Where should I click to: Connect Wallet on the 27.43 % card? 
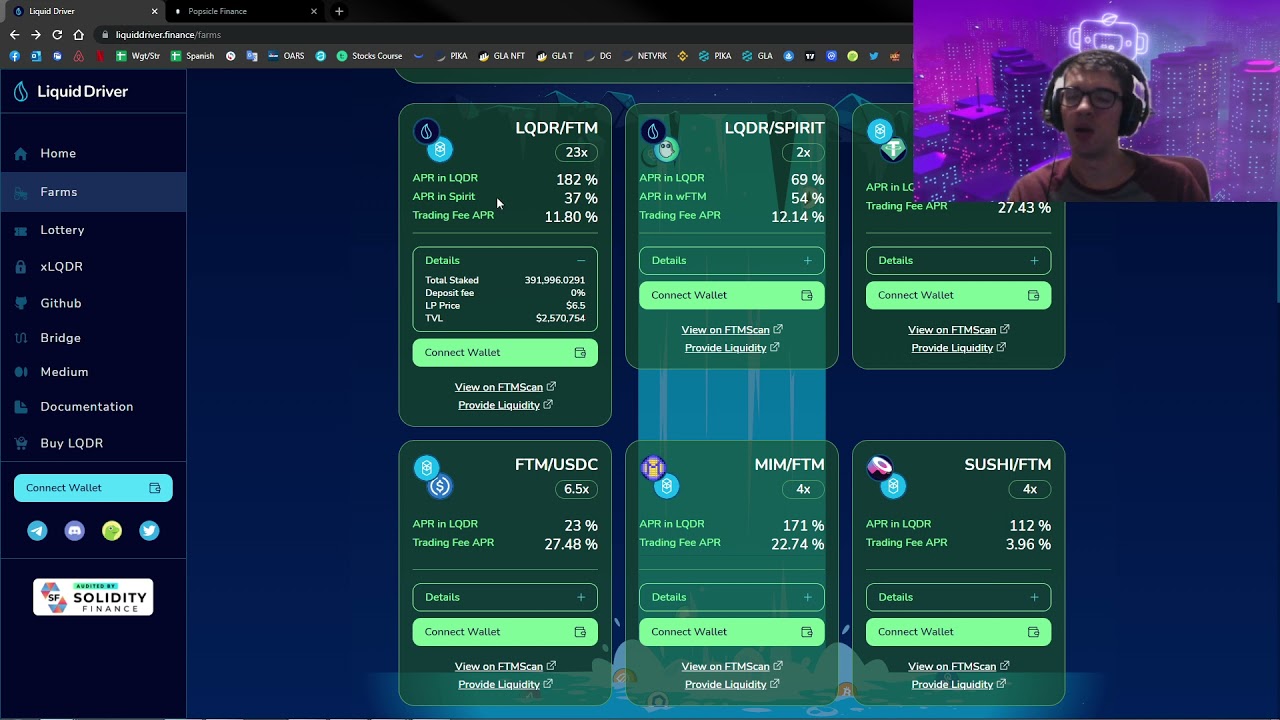point(958,295)
